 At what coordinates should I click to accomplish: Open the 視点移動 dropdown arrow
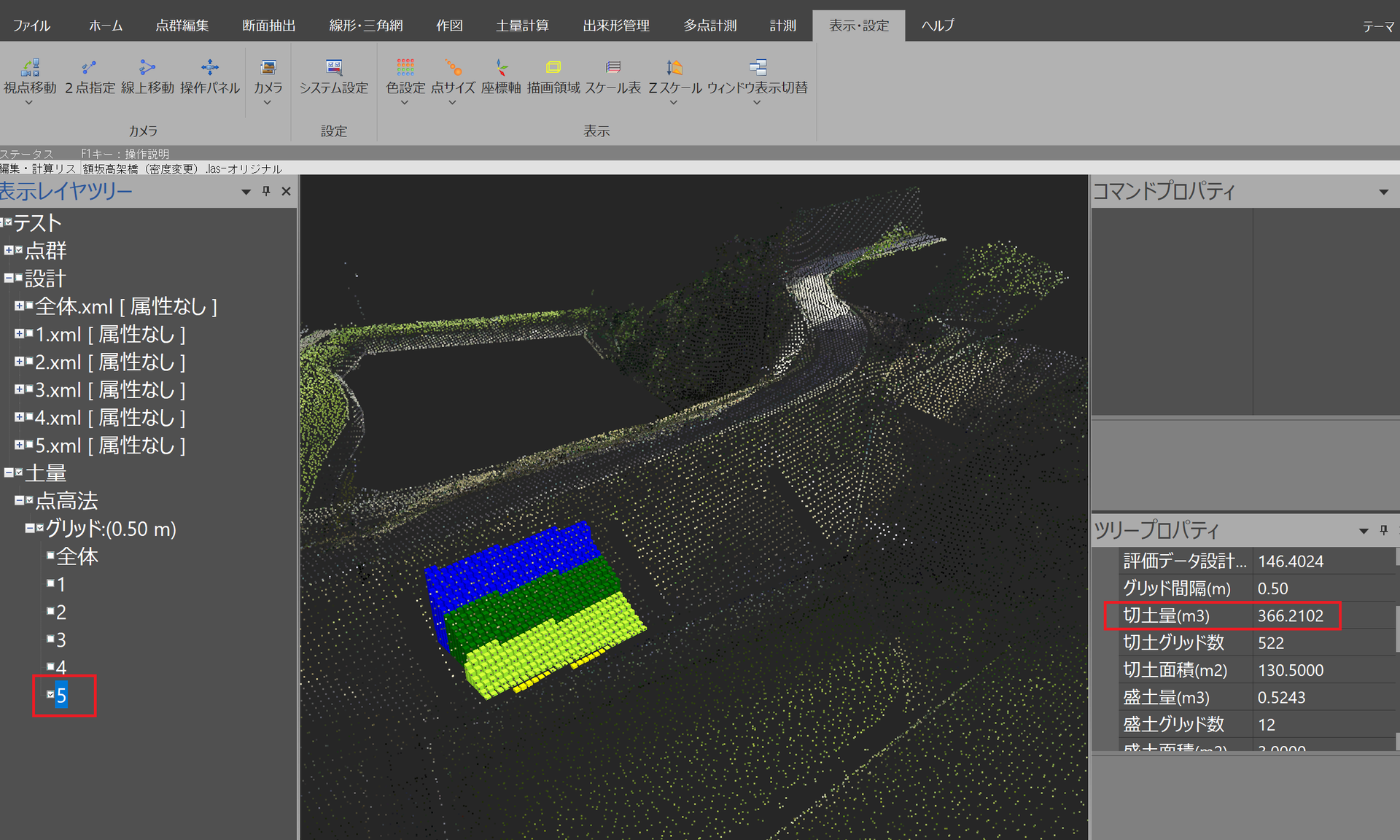pos(29,103)
